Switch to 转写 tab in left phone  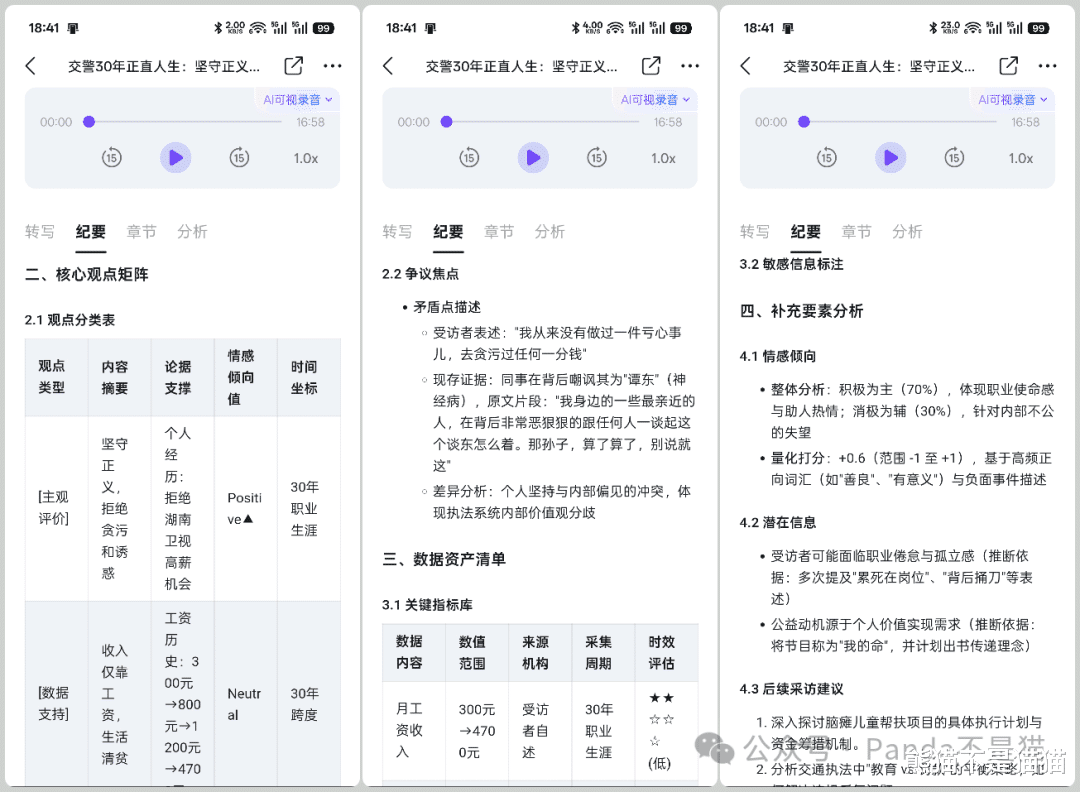point(39,231)
